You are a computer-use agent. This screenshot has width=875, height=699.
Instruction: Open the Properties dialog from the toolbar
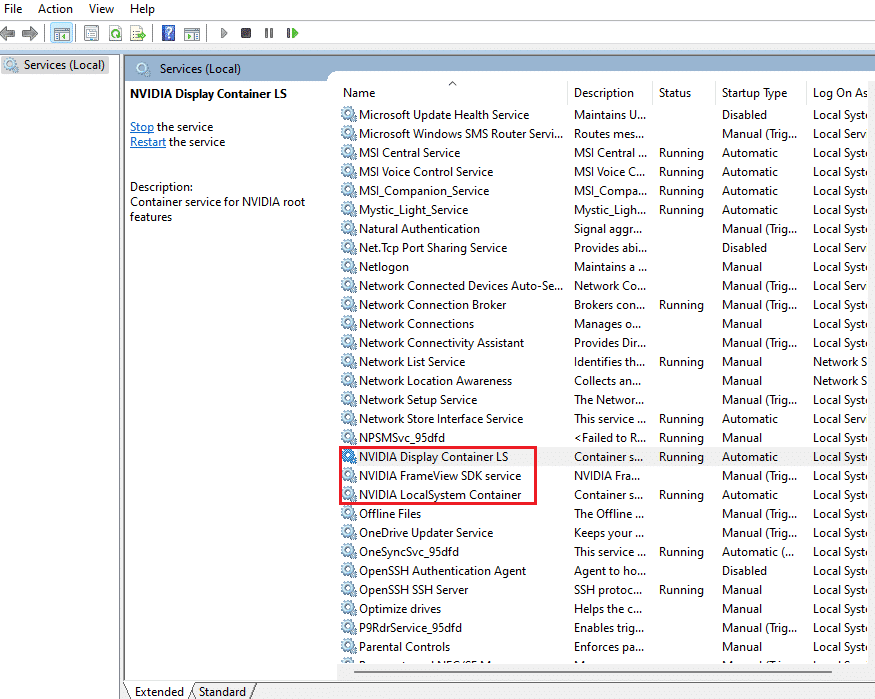point(91,33)
